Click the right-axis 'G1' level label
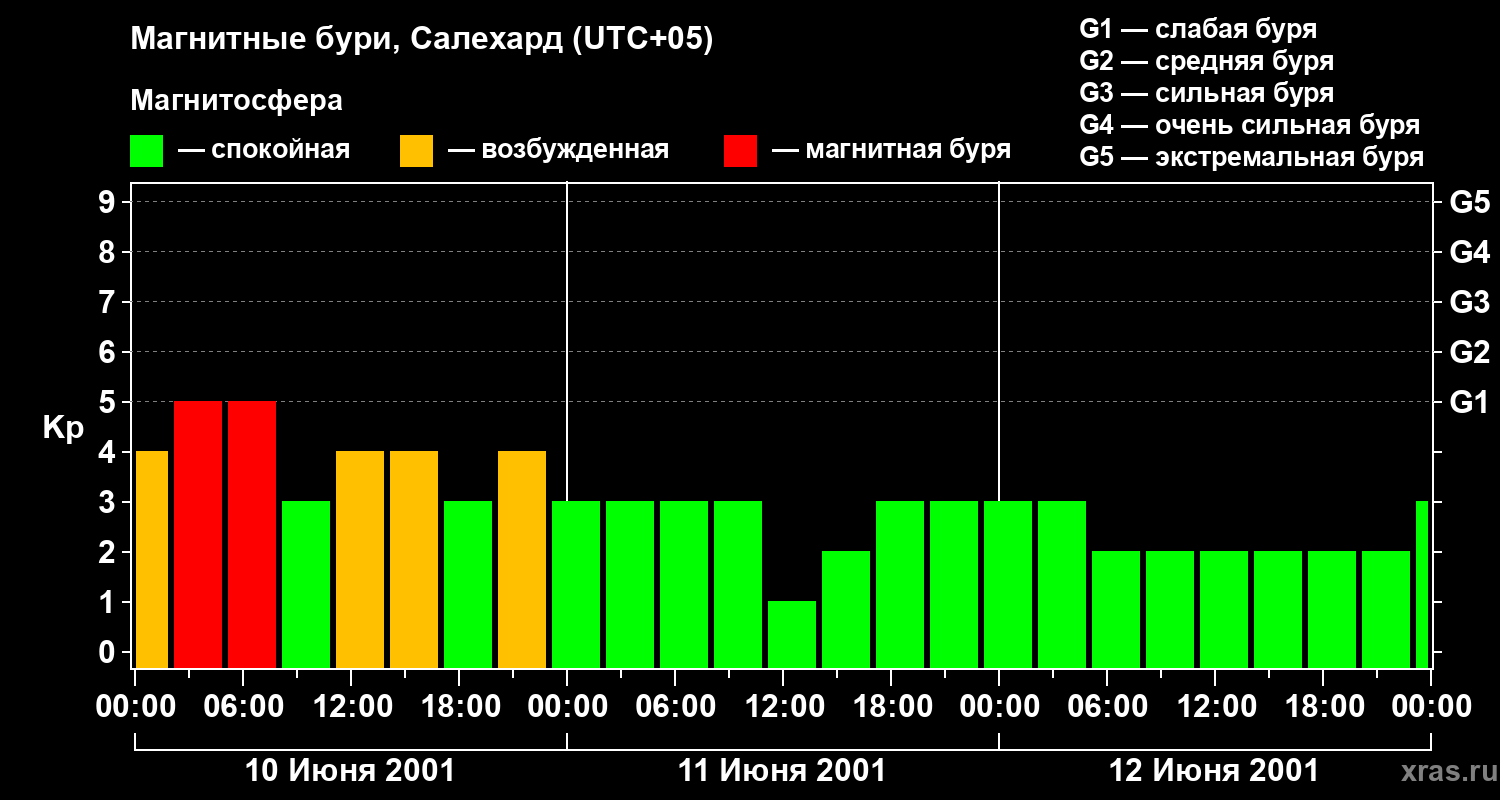 click(x=1470, y=403)
